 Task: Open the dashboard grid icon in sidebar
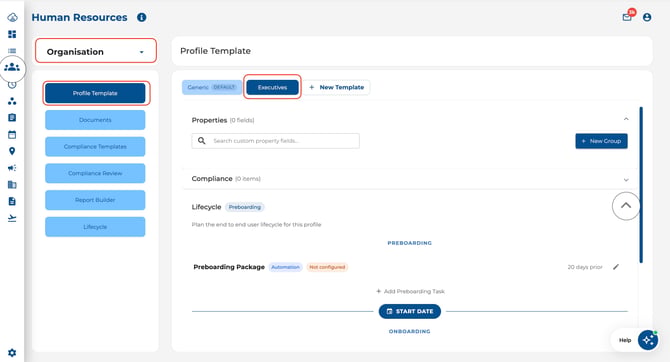12,34
